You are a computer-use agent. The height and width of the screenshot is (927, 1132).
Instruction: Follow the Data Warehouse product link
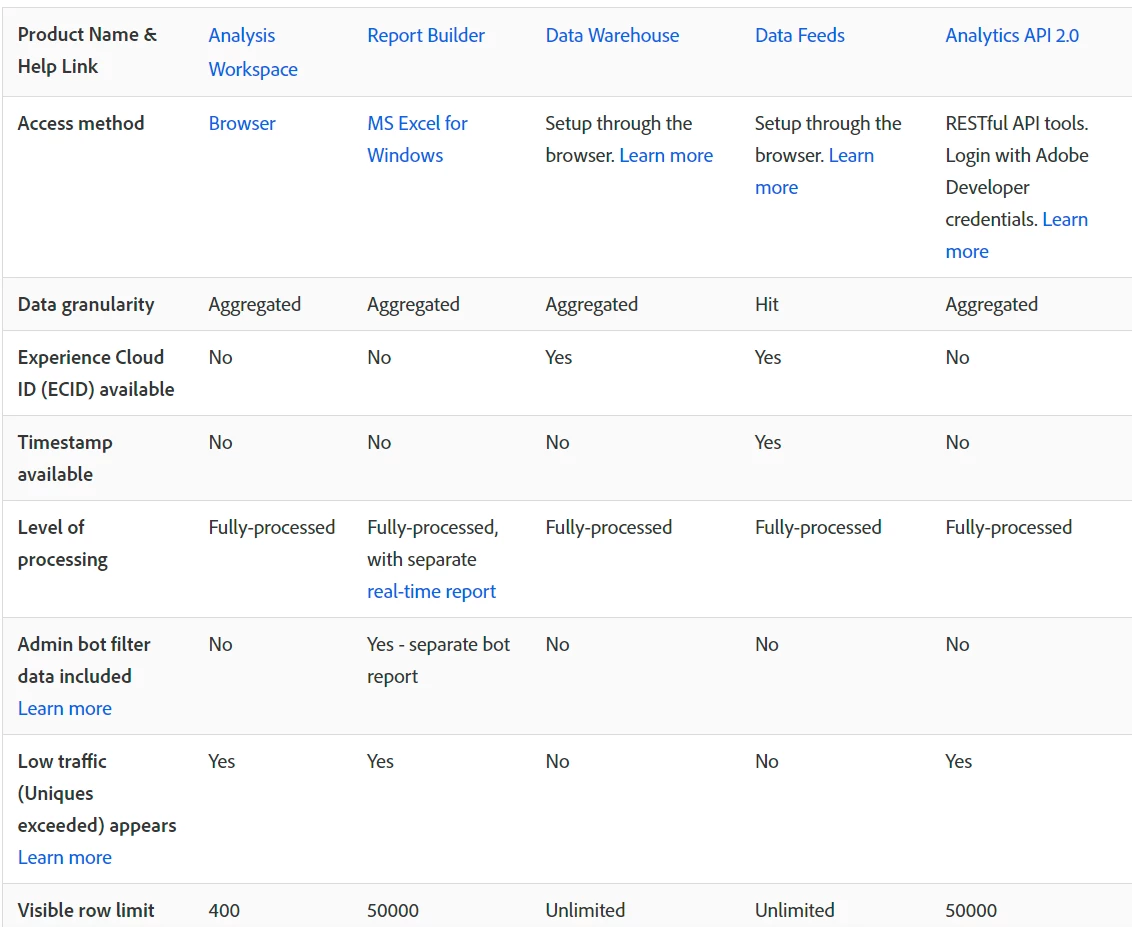click(x=612, y=35)
